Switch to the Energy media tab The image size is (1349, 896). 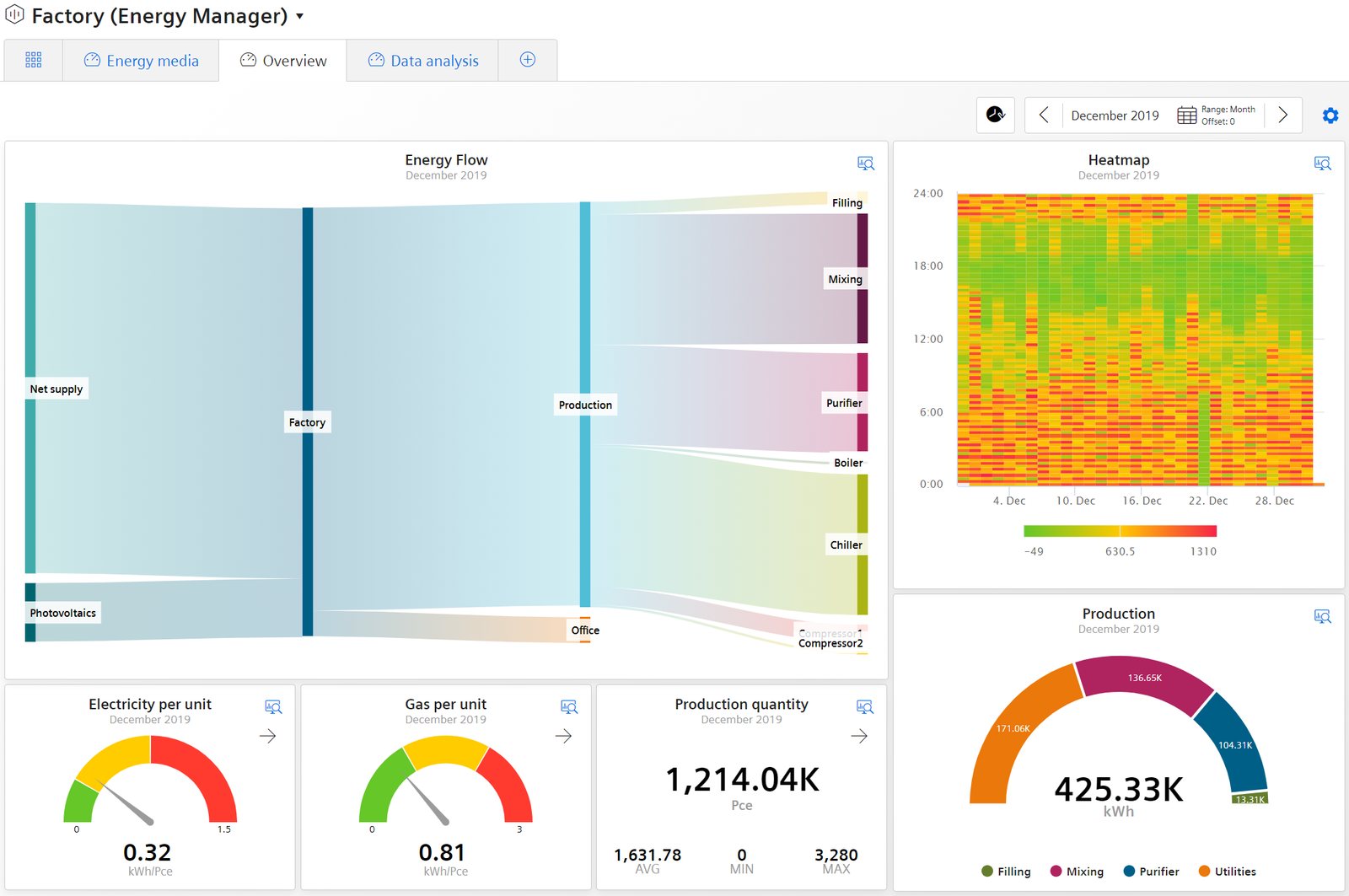[142, 60]
